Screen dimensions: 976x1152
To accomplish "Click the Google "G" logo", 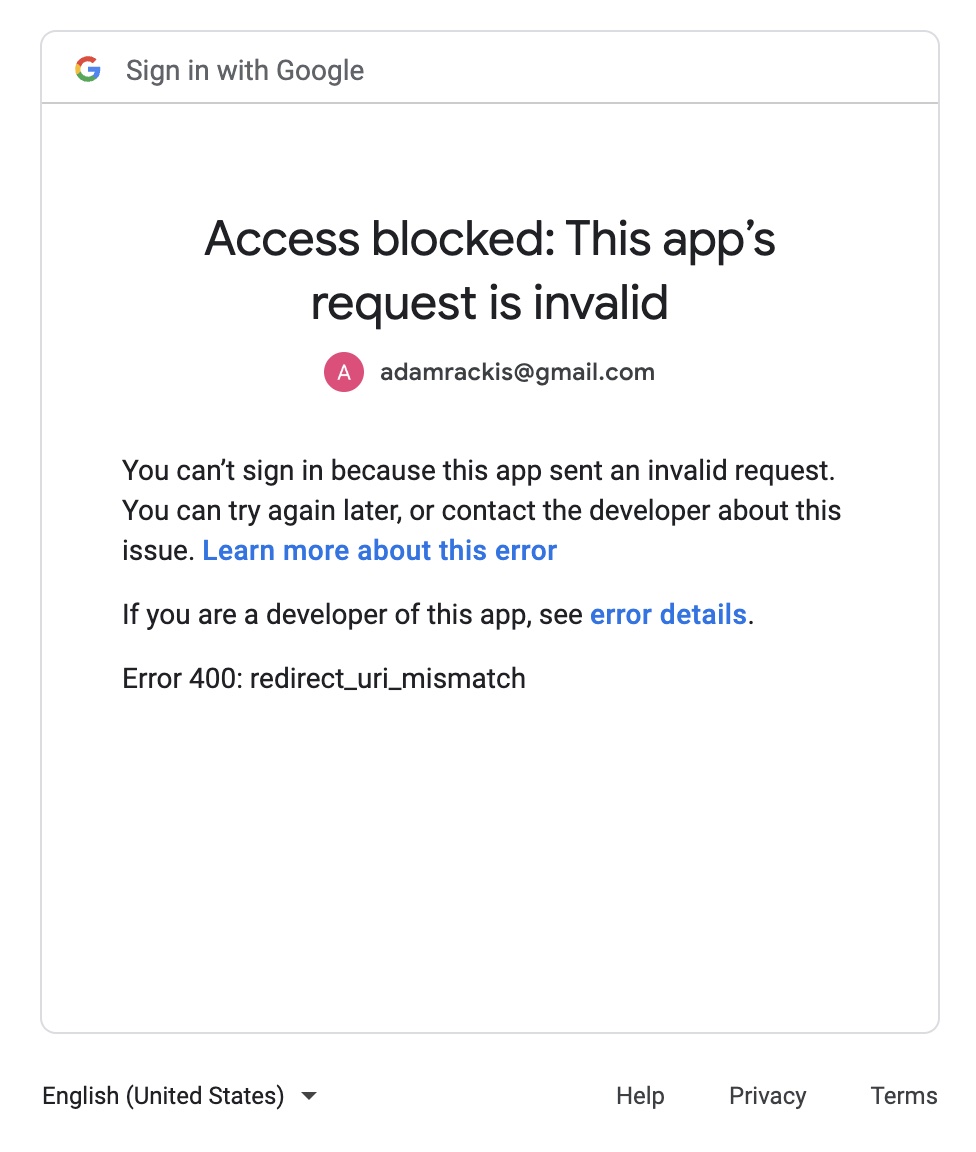I will (88, 70).
